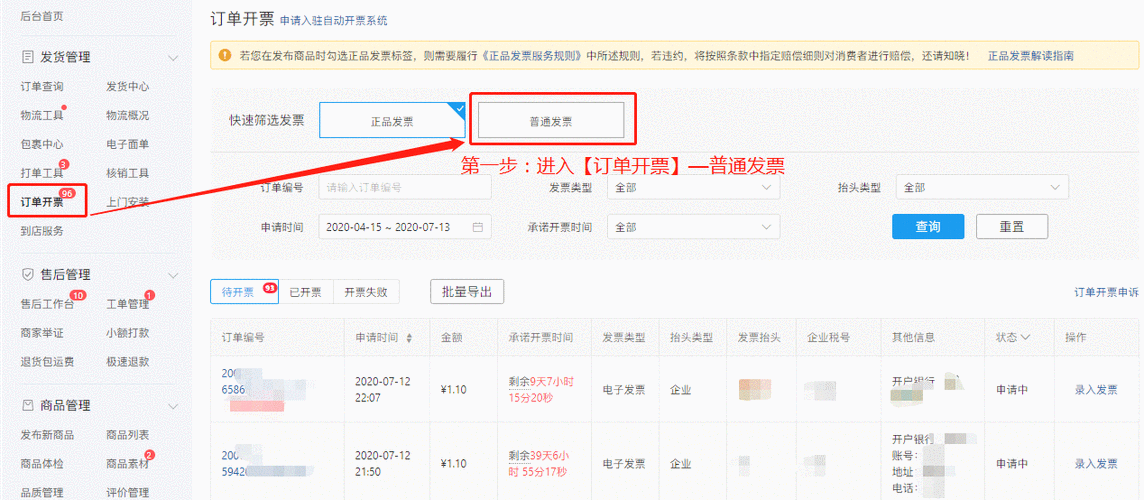Open 发货中心 in the sidebar
The image size is (1144, 500).
pos(128,86)
